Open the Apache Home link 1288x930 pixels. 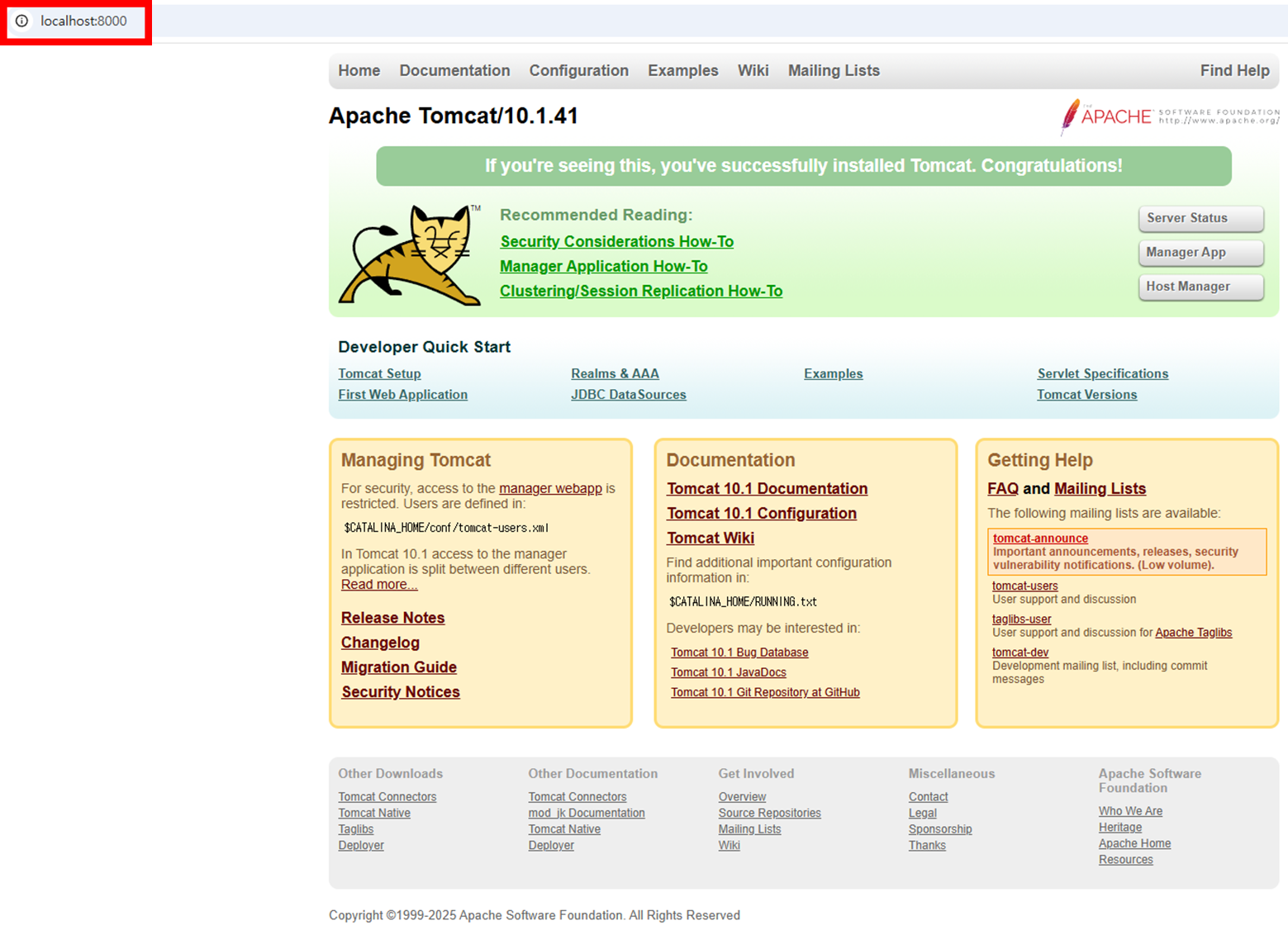[1134, 844]
